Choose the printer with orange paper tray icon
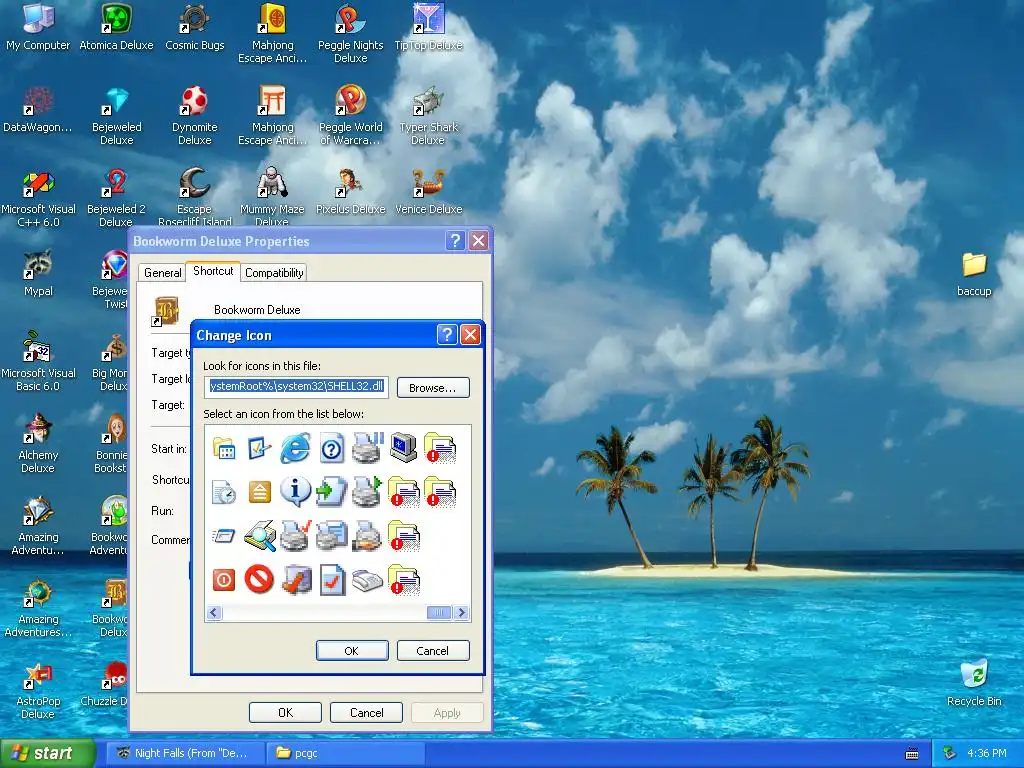The image size is (1024, 768). (x=367, y=536)
